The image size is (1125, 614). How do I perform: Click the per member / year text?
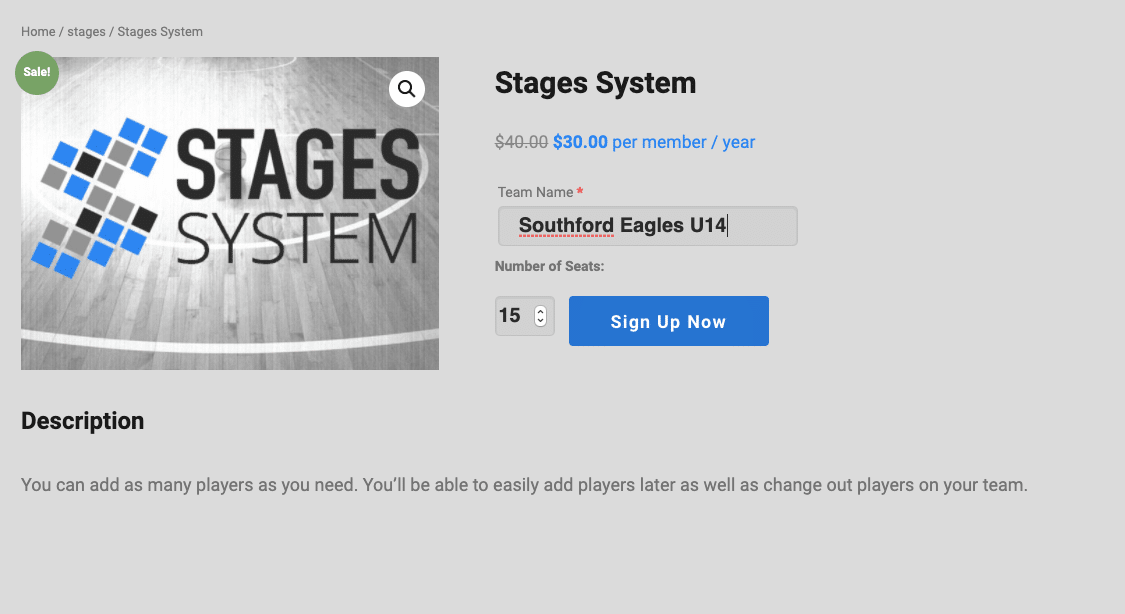(683, 142)
